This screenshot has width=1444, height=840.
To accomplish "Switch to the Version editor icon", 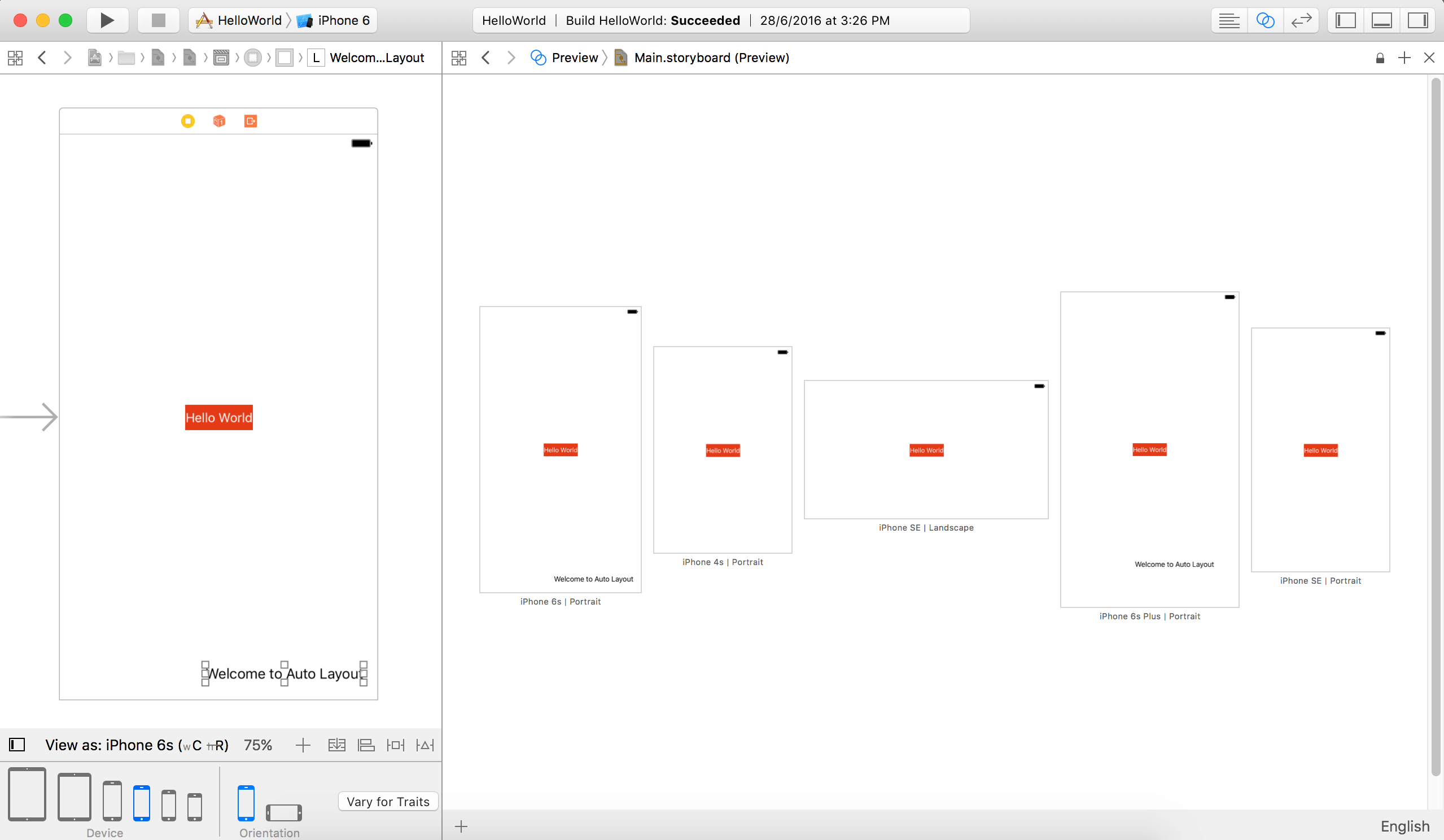I will (1301, 21).
